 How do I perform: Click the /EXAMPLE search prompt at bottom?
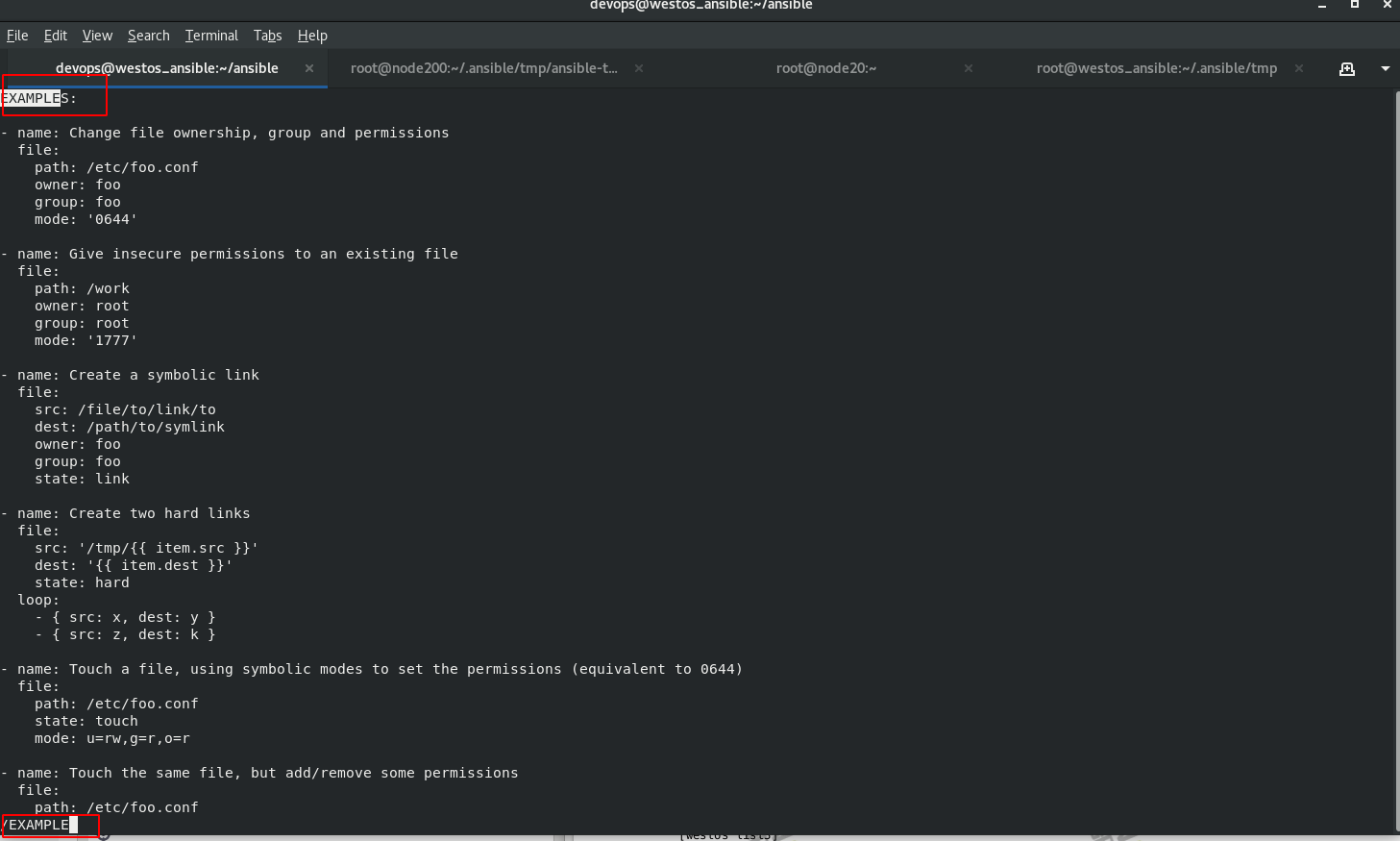pyautogui.click(x=38, y=825)
